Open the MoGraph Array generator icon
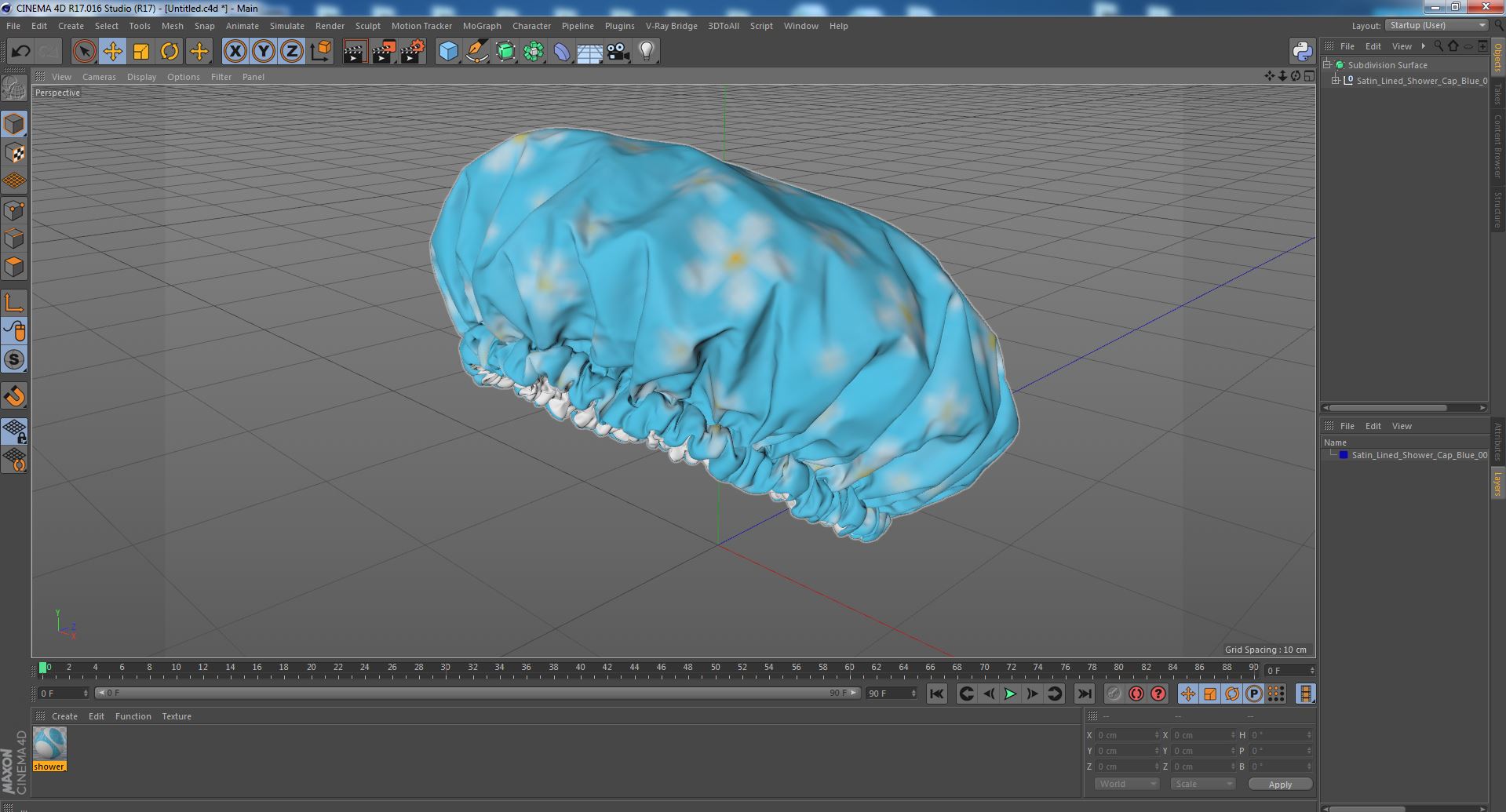Image resolution: width=1506 pixels, height=812 pixels. pos(534,52)
